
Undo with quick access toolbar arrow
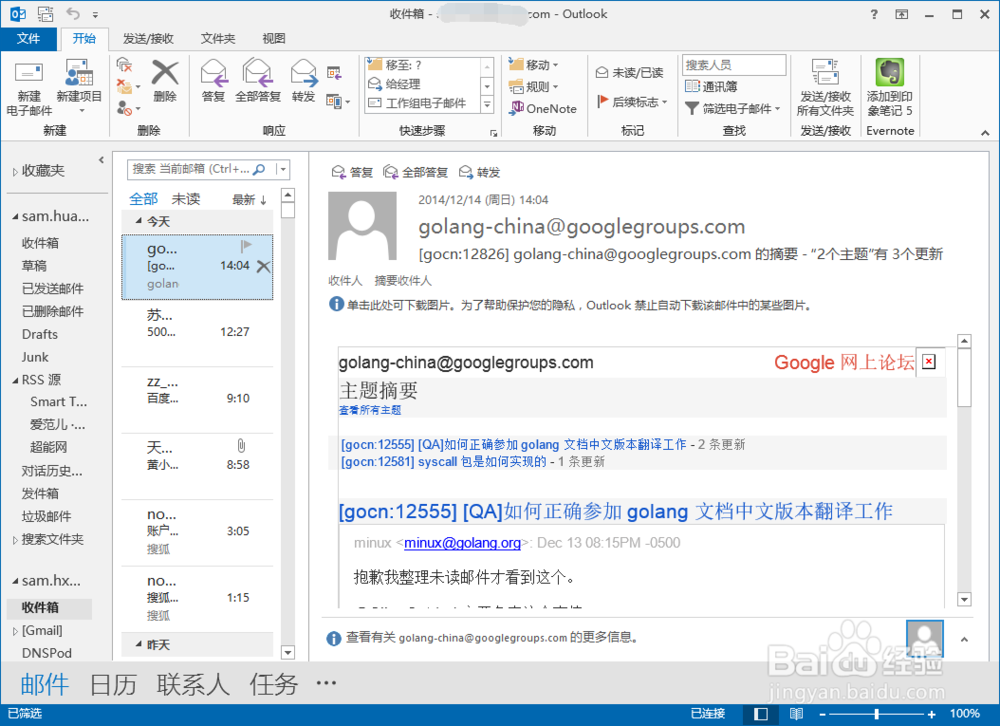pyautogui.click(x=73, y=13)
